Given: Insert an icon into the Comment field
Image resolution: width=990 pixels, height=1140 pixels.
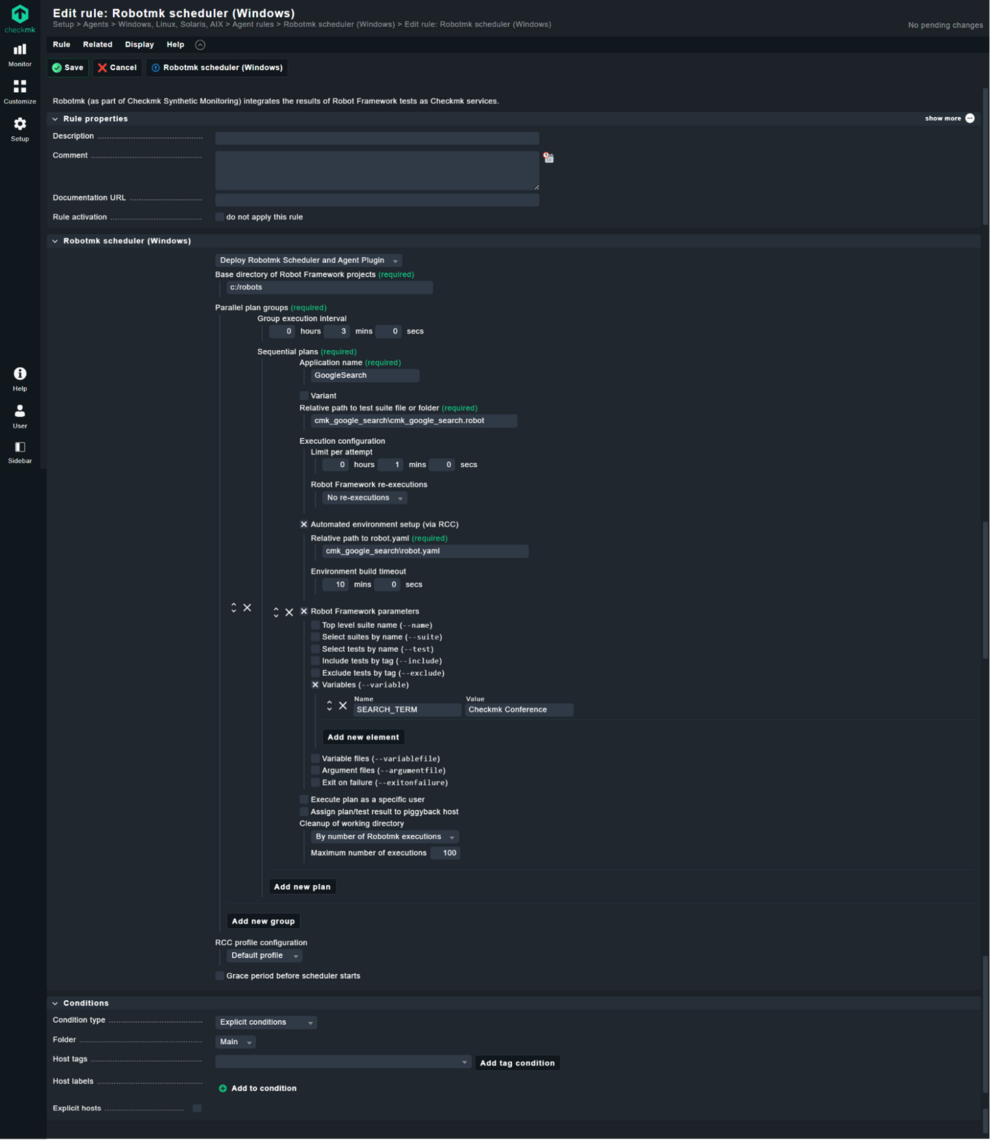Looking at the screenshot, I should [x=549, y=157].
